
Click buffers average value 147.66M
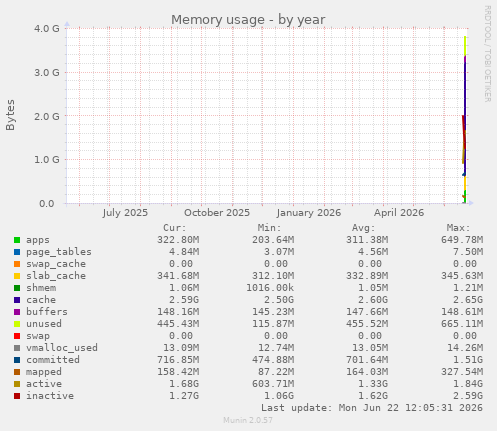[367, 312]
